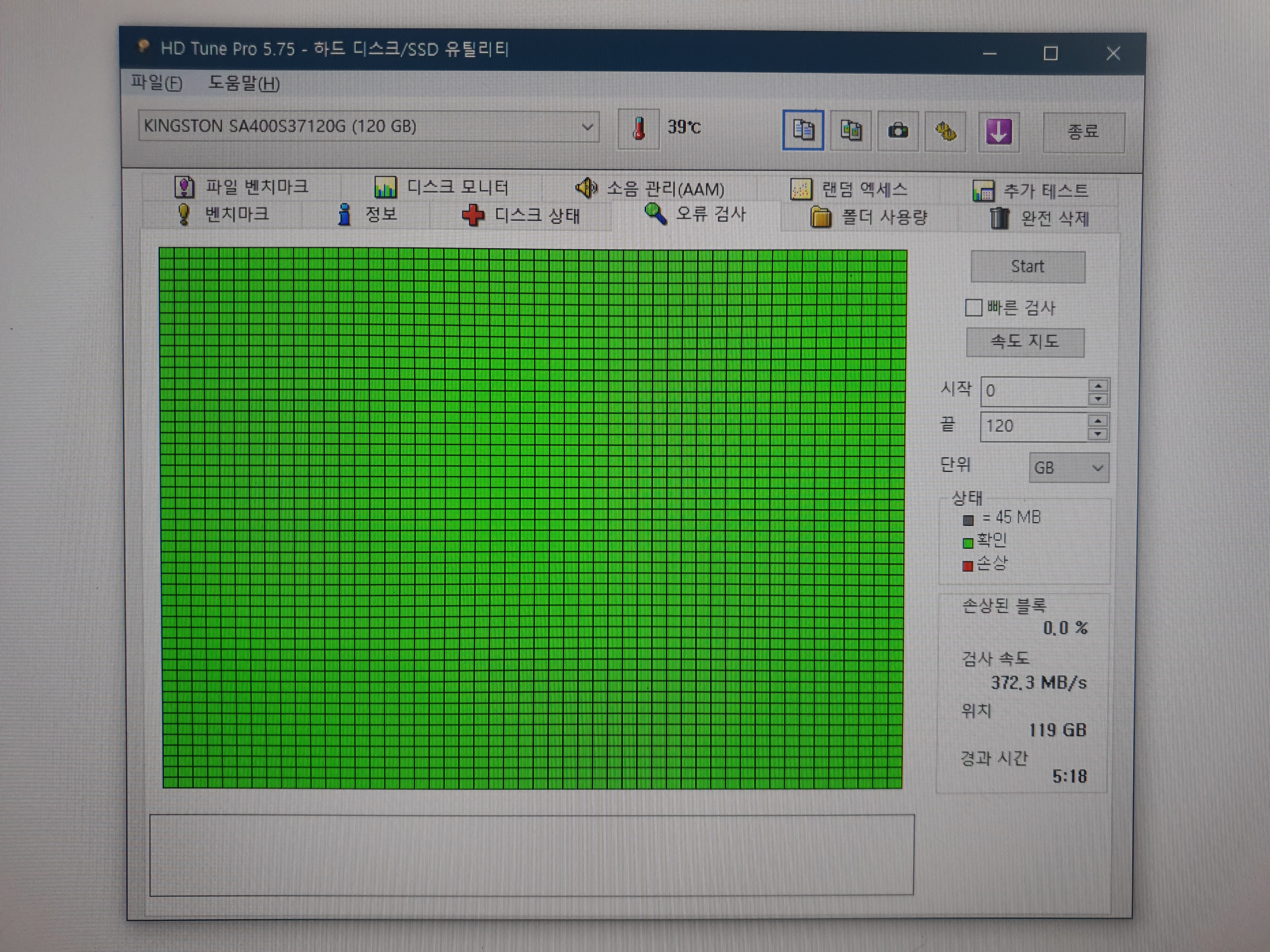Click the 372.3 MB/s scan speed value
Screen dimensions: 1270x952
[1038, 682]
